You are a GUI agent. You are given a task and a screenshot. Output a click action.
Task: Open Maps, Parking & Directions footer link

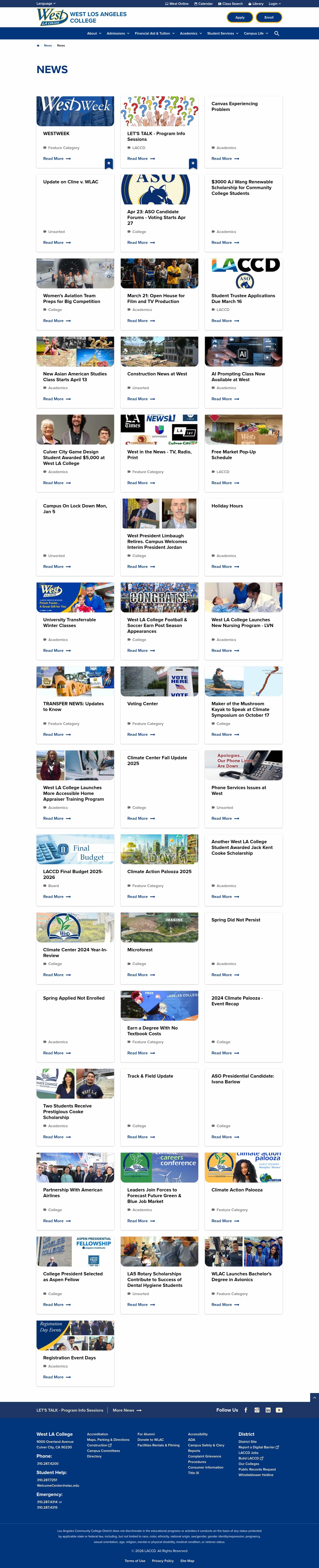point(108,1440)
